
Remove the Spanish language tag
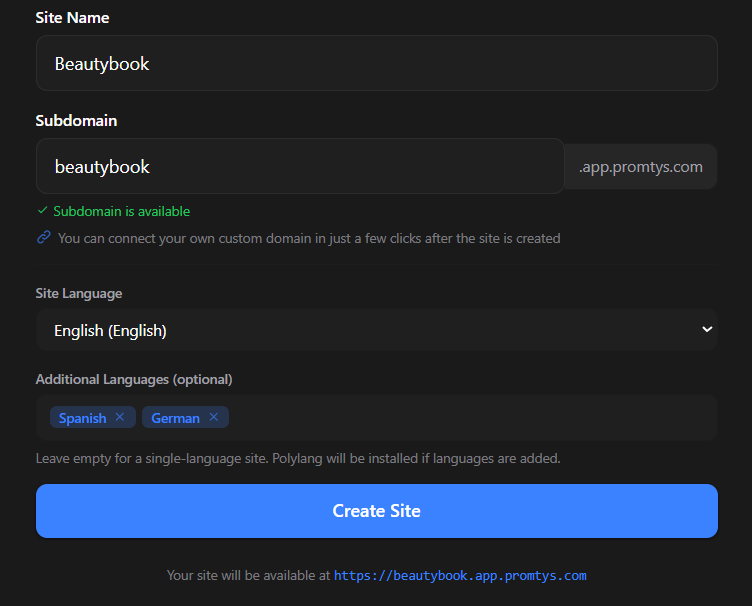coord(120,417)
